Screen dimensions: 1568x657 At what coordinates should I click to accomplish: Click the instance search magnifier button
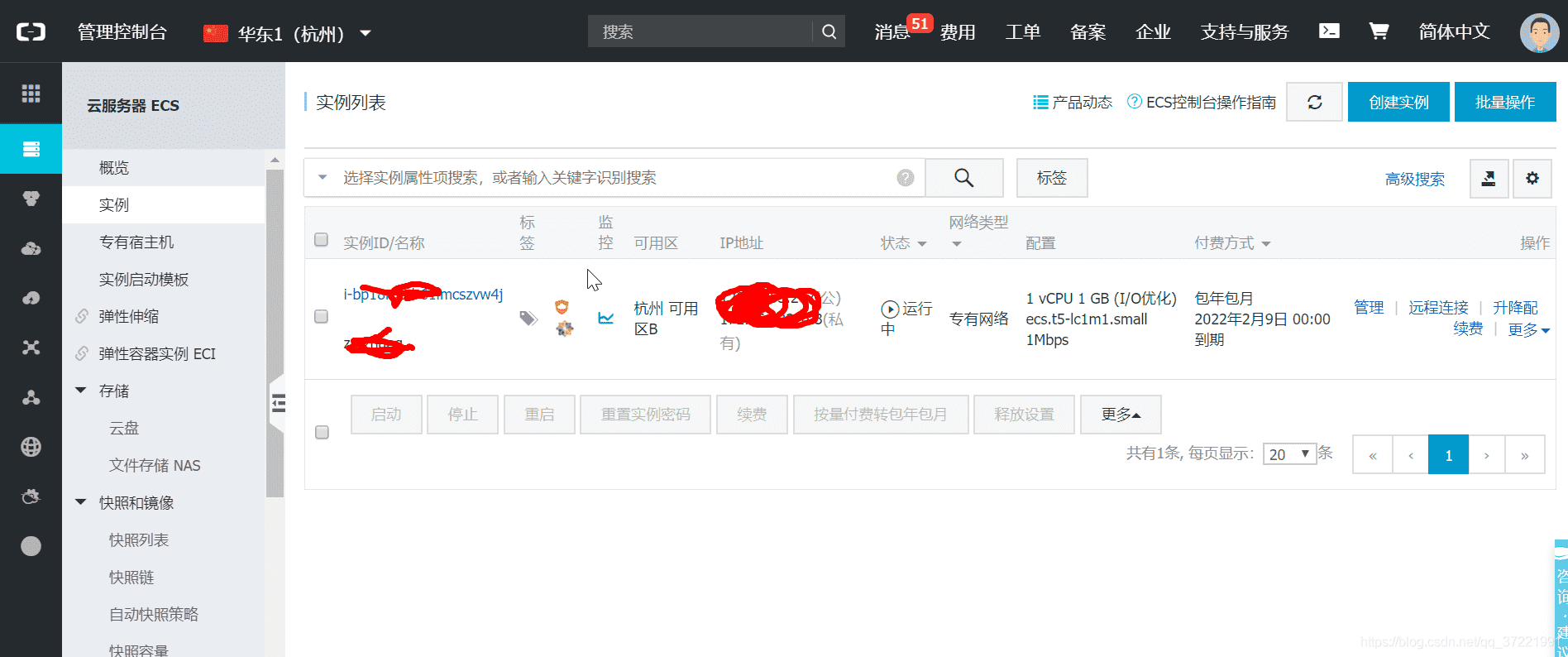963,178
